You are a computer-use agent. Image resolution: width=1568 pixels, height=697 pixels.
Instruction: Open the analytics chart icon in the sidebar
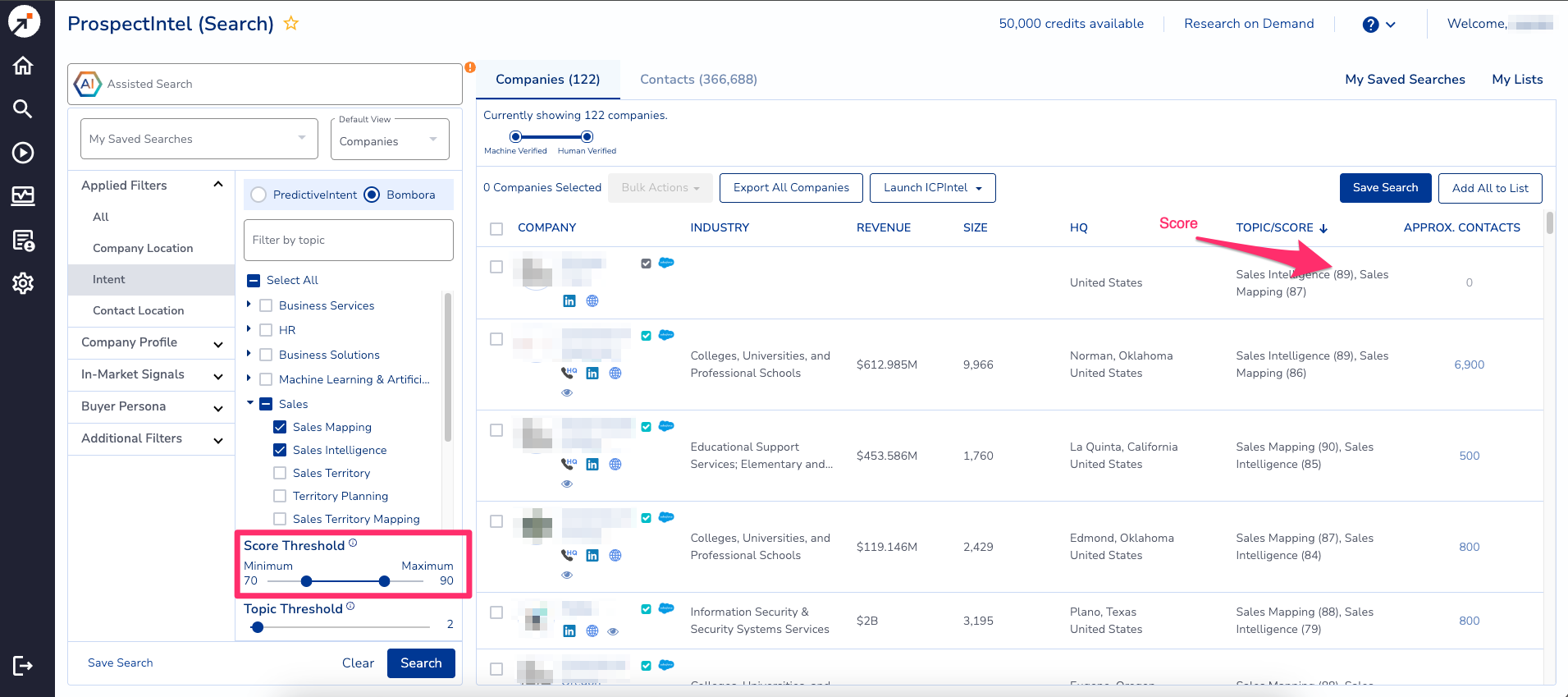[23, 195]
